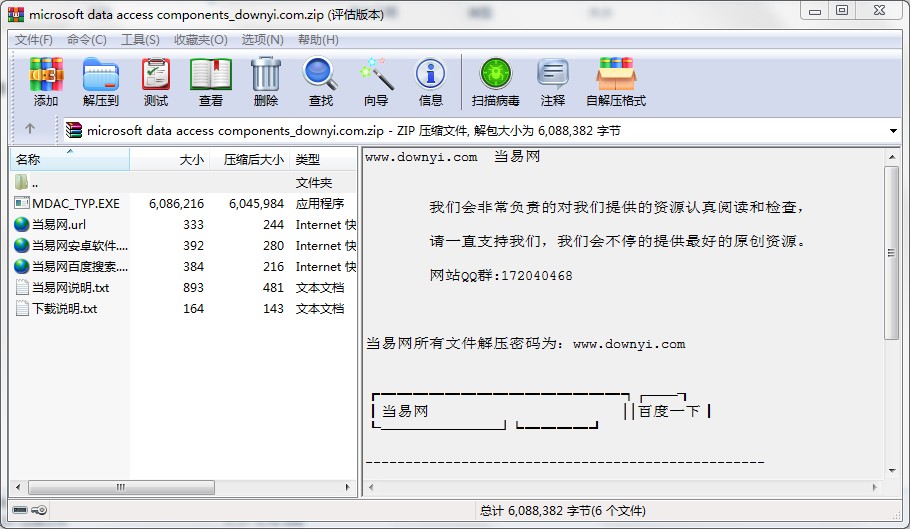Screen dimensions: 910x529
Task: Click packed size 244 of 当易网.url
Action: [273, 224]
